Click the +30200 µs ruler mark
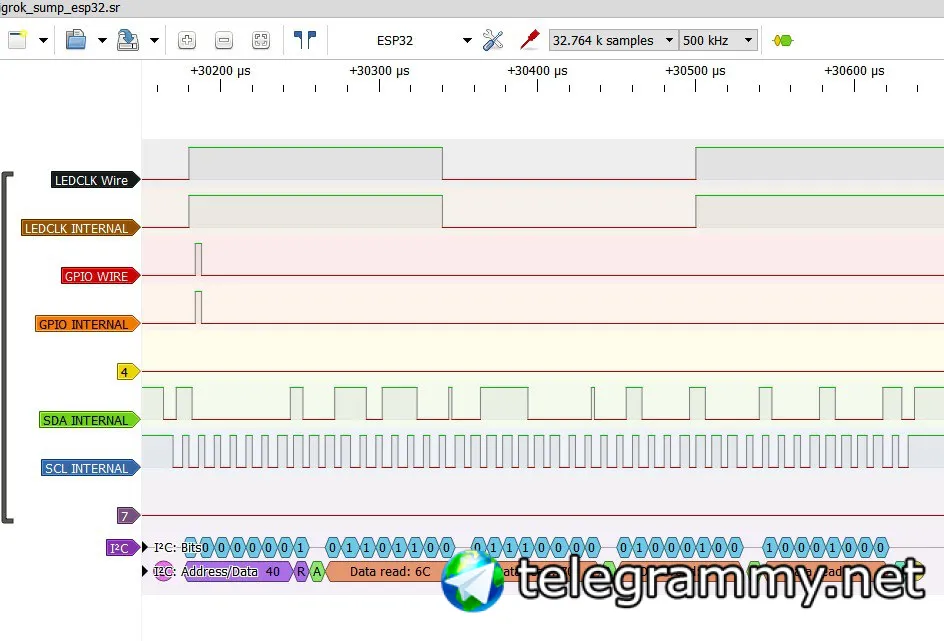This screenshot has width=944, height=641. [x=220, y=70]
